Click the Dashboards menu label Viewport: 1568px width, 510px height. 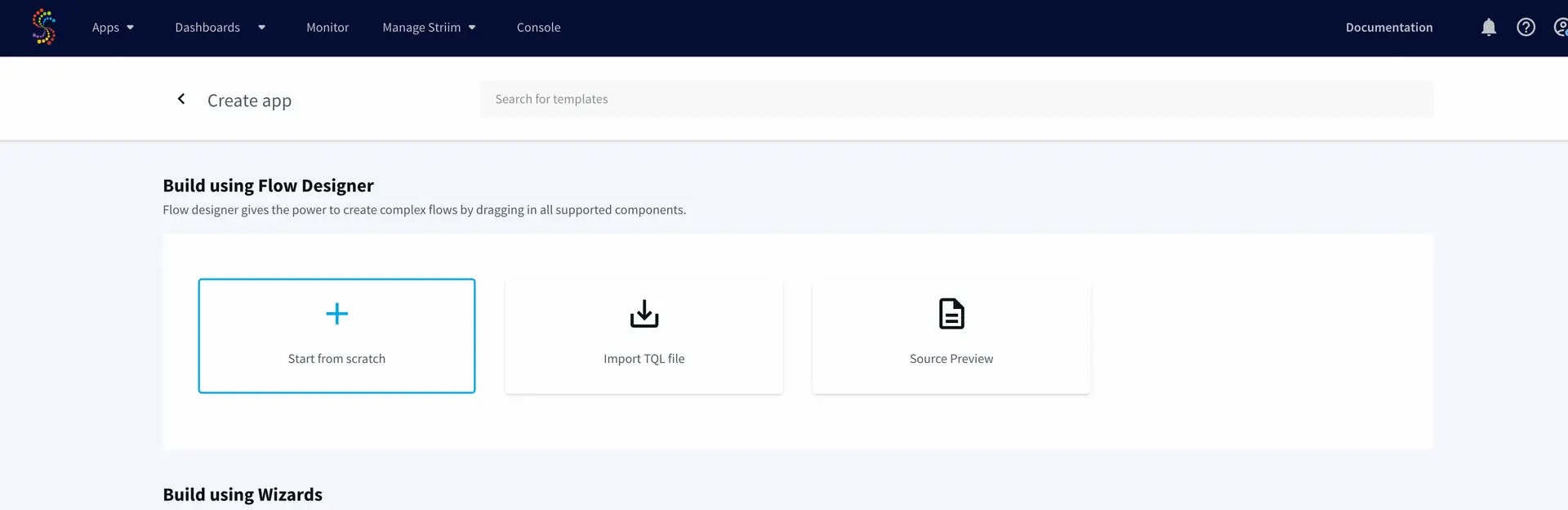pyautogui.click(x=207, y=28)
